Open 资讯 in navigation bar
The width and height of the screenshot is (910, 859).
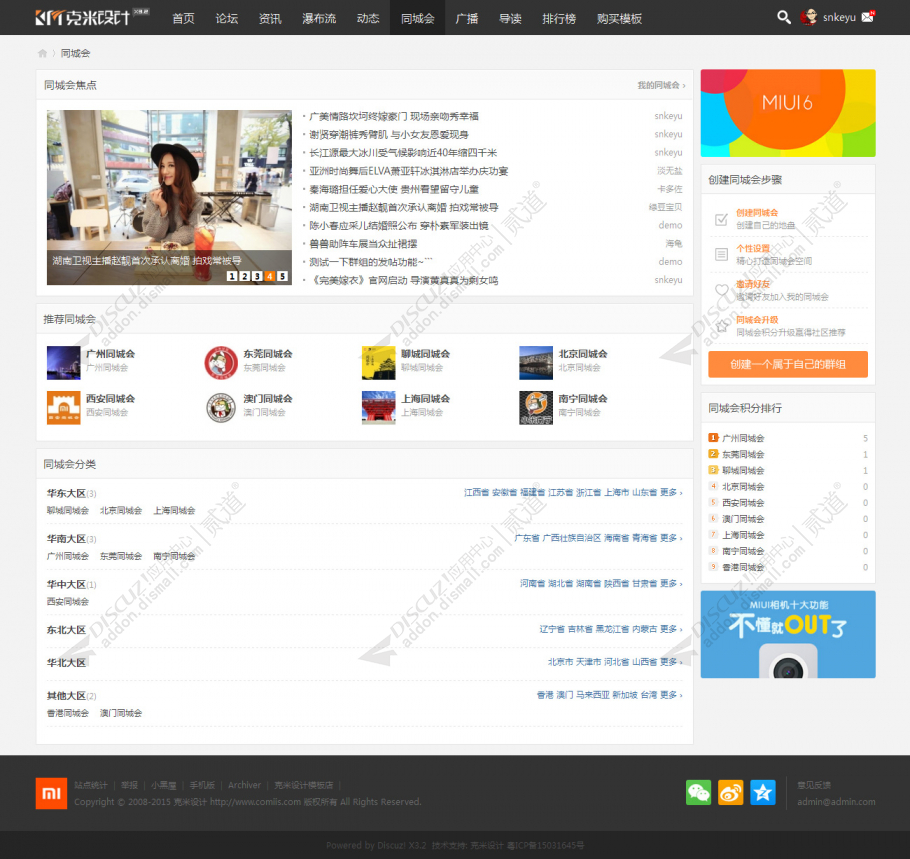pyautogui.click(x=270, y=18)
